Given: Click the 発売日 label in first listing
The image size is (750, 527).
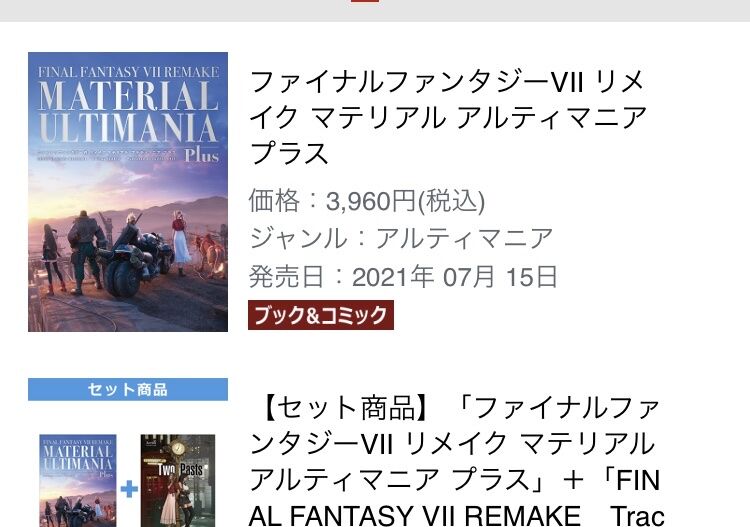Looking at the screenshot, I should coord(287,277).
